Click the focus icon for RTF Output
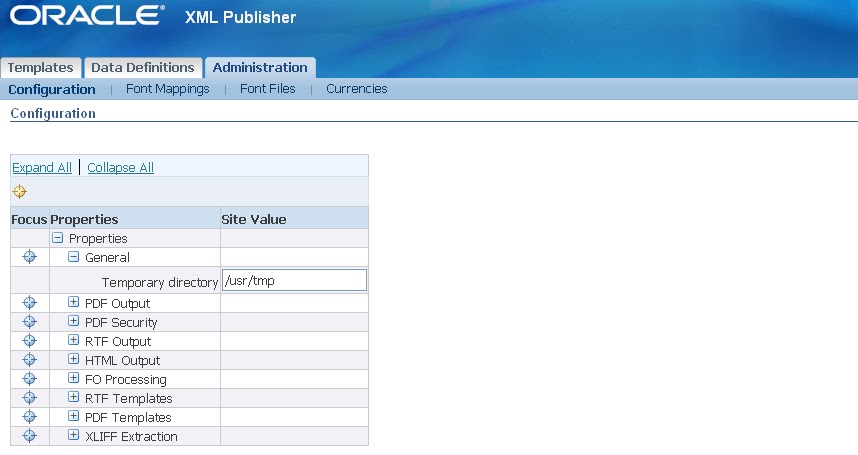Viewport: 858px width, 455px height. coord(30,341)
